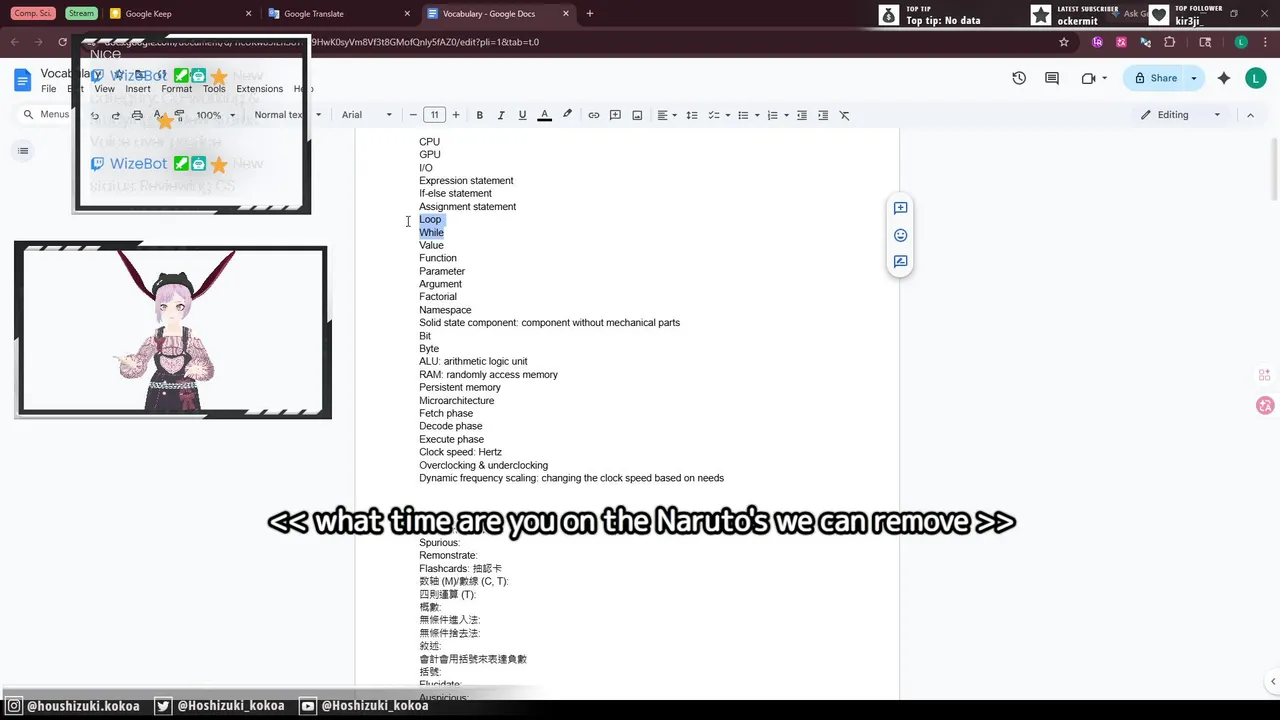Viewport: 1280px width, 720px height.
Task: Switch to the Google Translate tab
Action: tap(338, 14)
